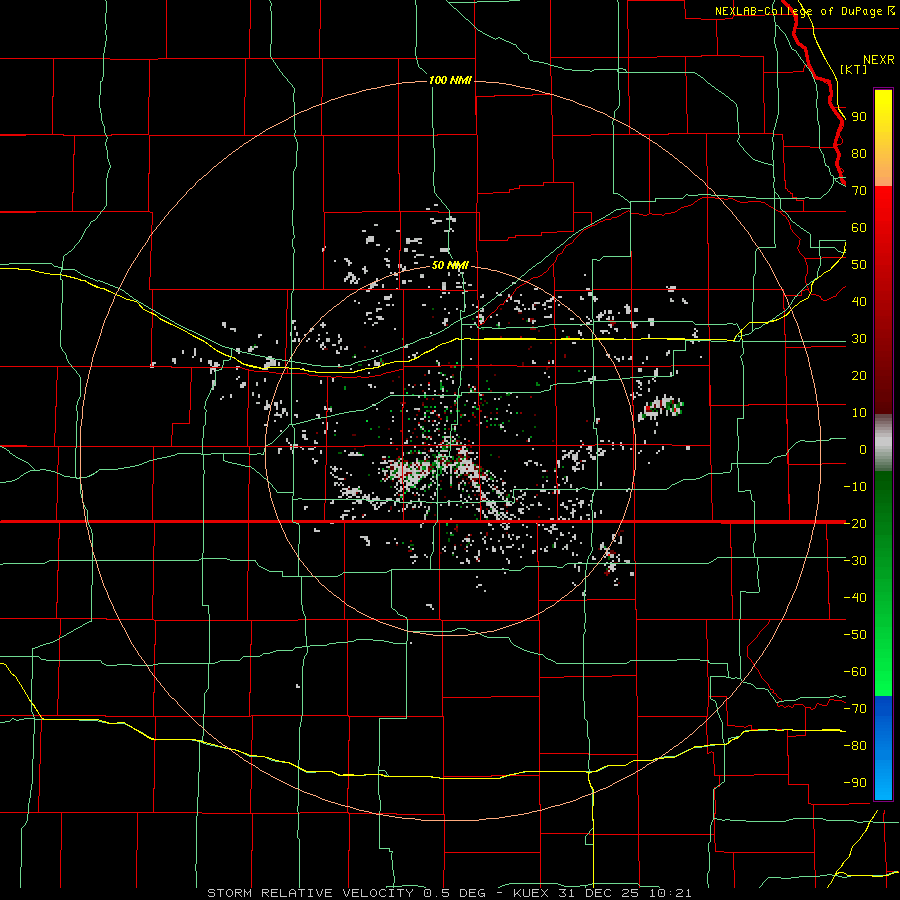Select the -20 value on the velocity scale
The height and width of the screenshot is (900, 900).
(855, 524)
